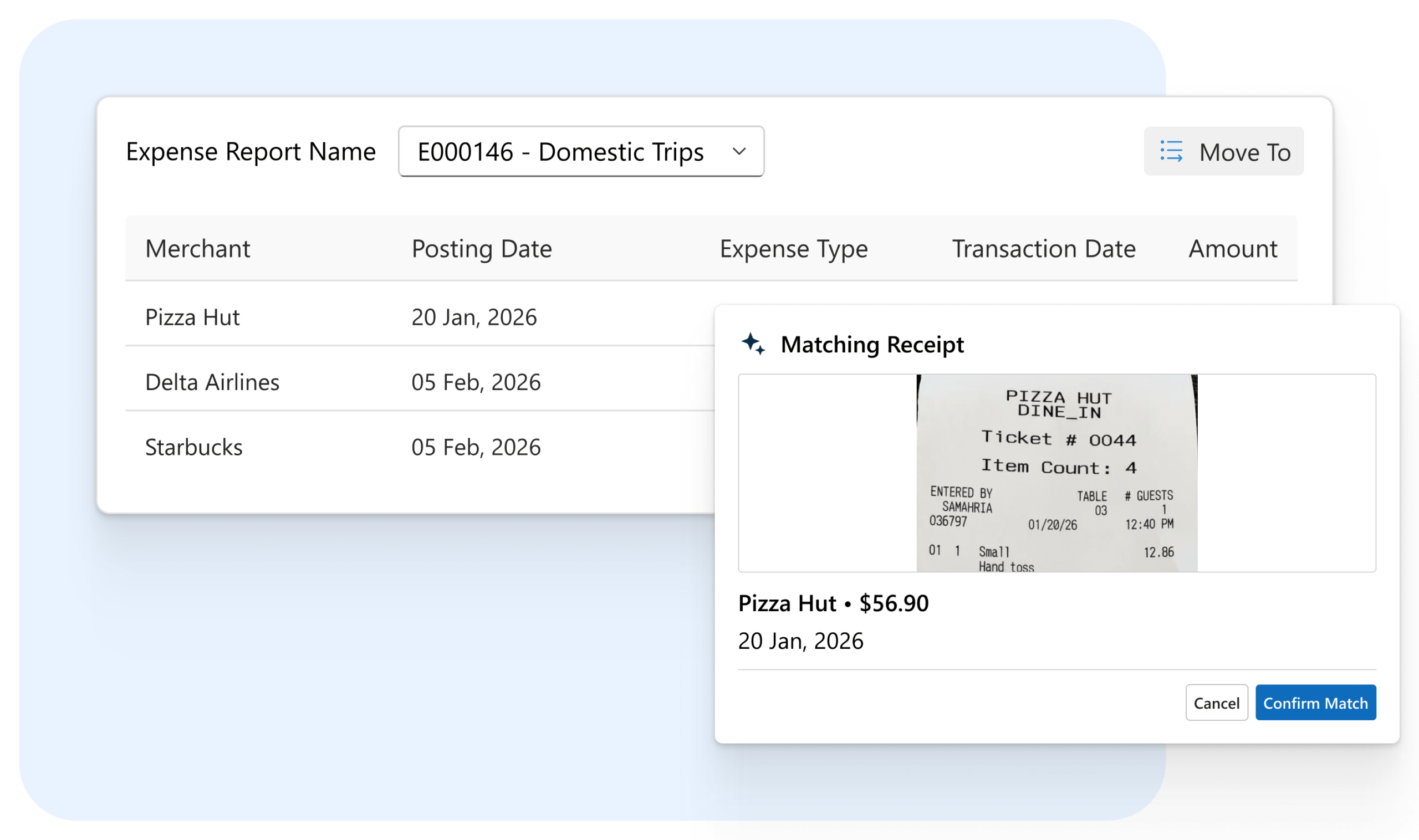Select E000146 - Domestic Trips from the dropdown
Image resolution: width=1419 pixels, height=840 pixels.
point(559,151)
